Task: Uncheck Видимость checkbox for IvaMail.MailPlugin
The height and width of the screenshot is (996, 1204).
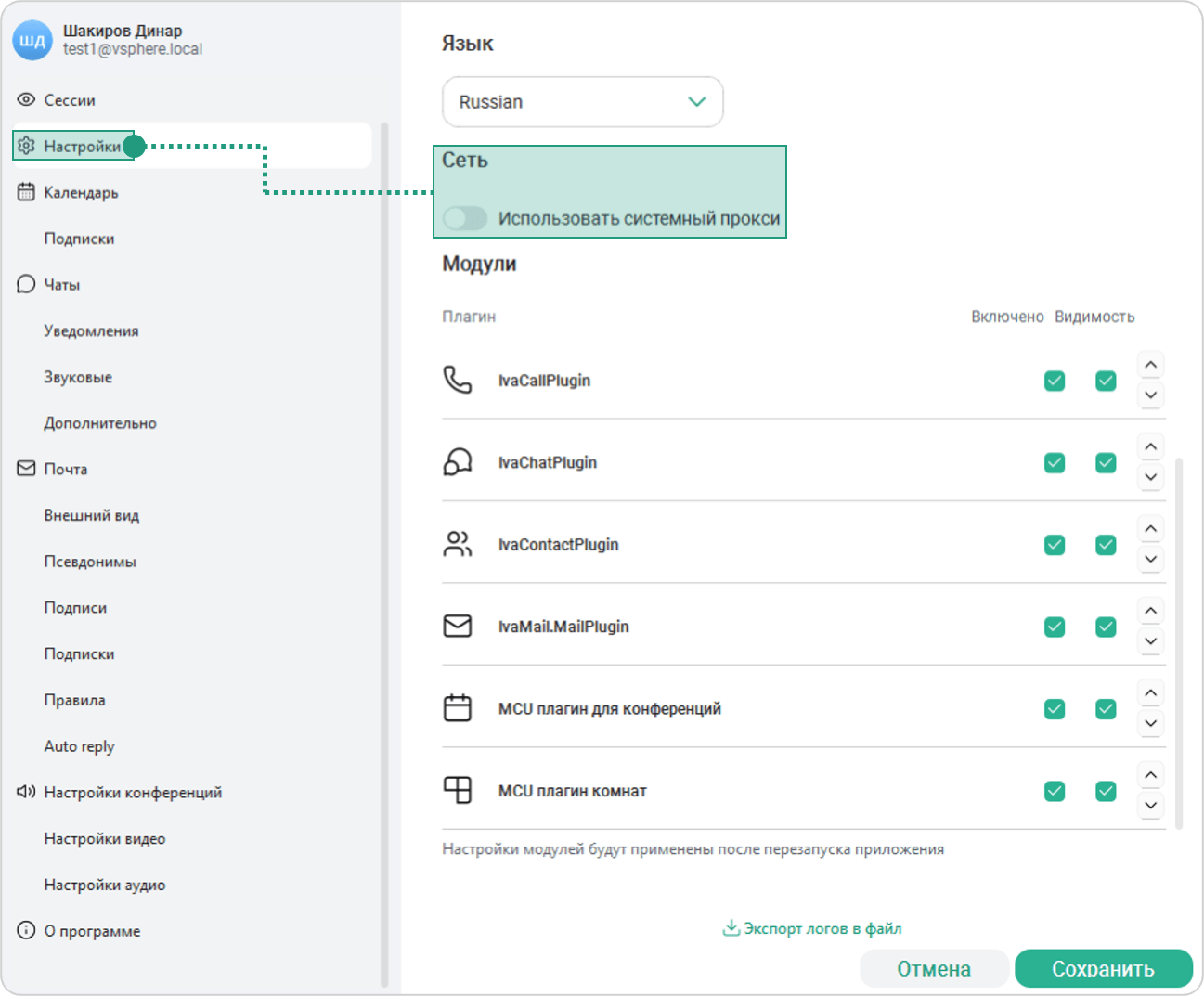Action: pyautogui.click(x=1106, y=627)
